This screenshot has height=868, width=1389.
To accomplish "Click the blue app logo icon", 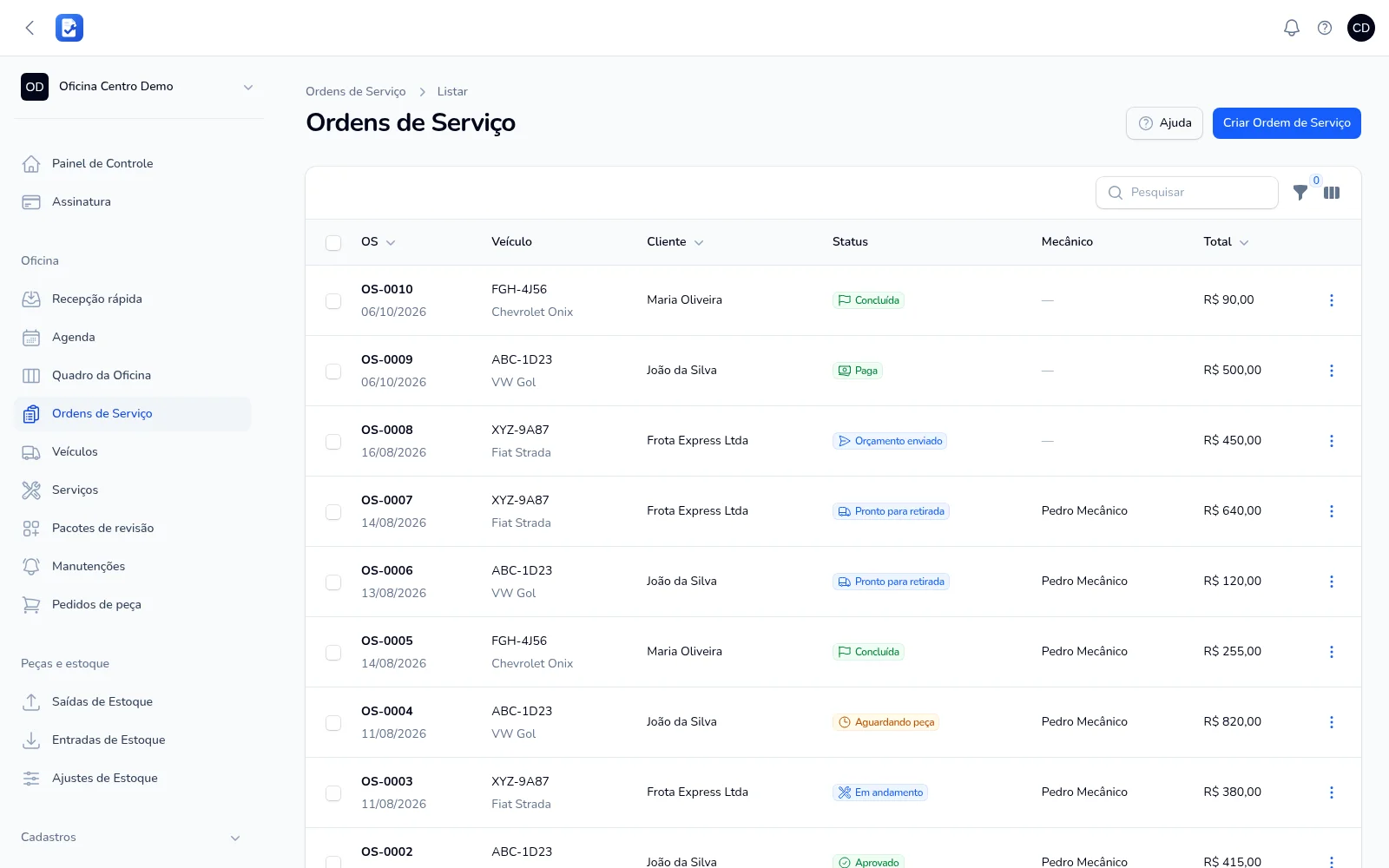I will pos(69,28).
